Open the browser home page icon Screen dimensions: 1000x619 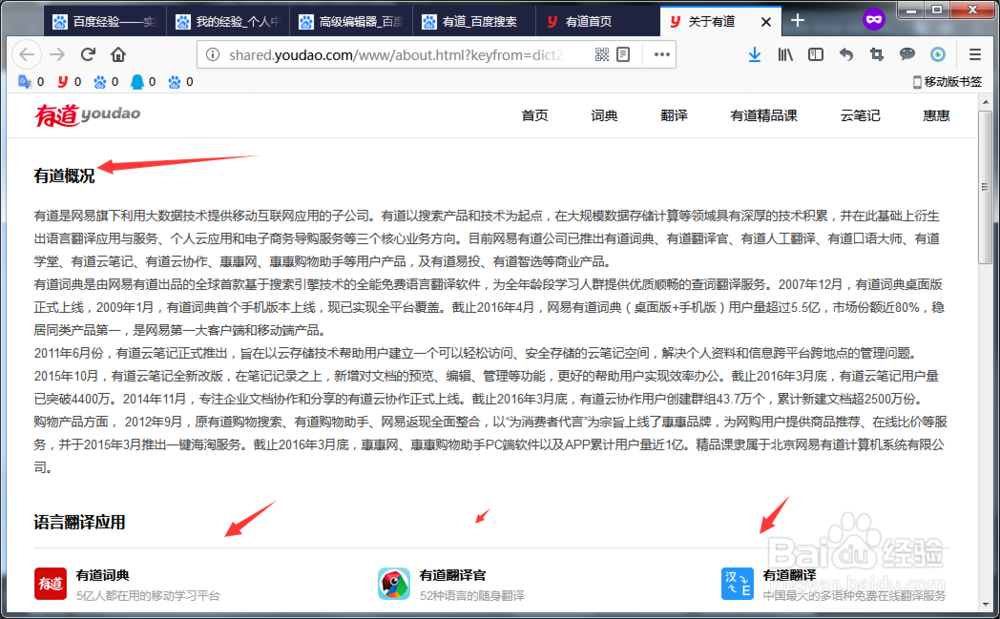click(118, 55)
